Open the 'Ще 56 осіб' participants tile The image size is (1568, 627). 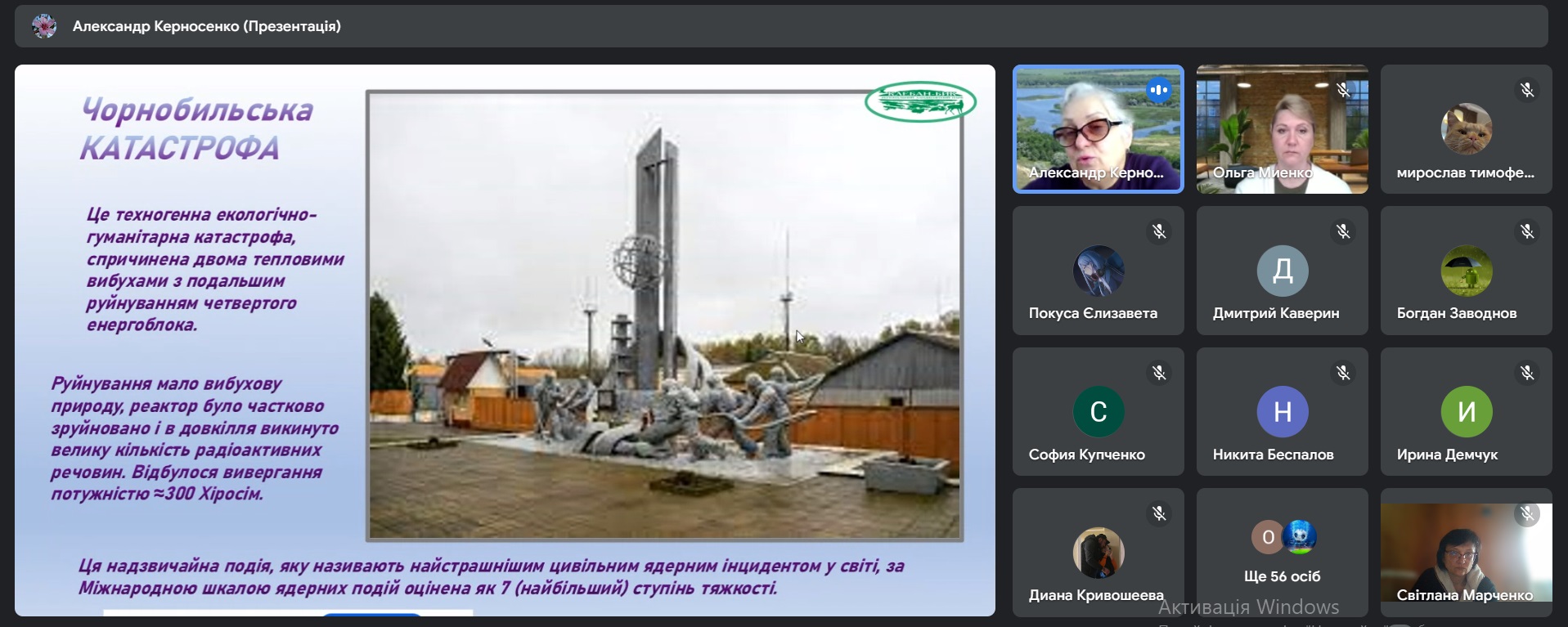coord(1282,553)
